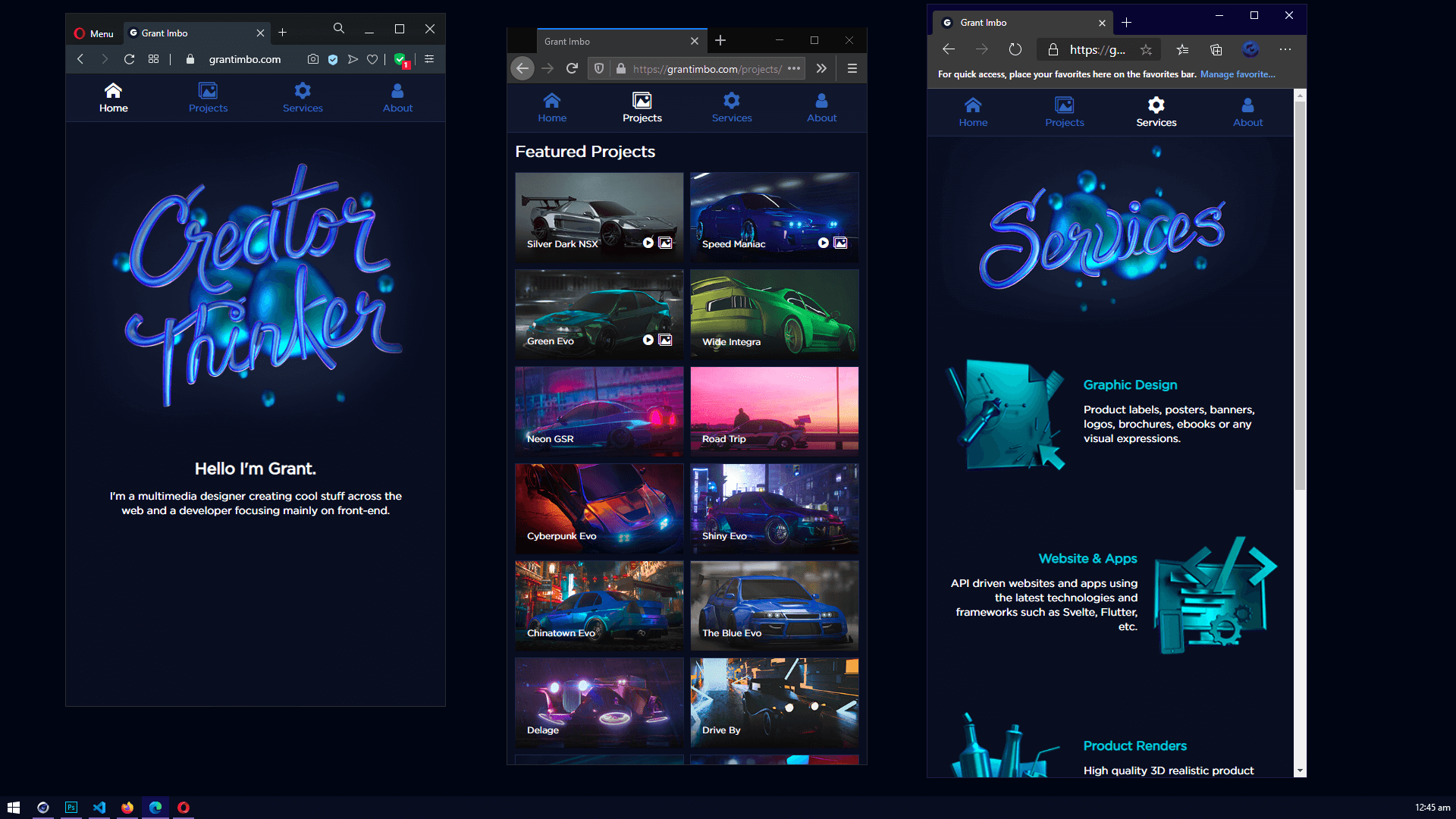The image size is (1456, 819).
Task: Expand Firefox's overflow chevron menu
Action: [821, 69]
